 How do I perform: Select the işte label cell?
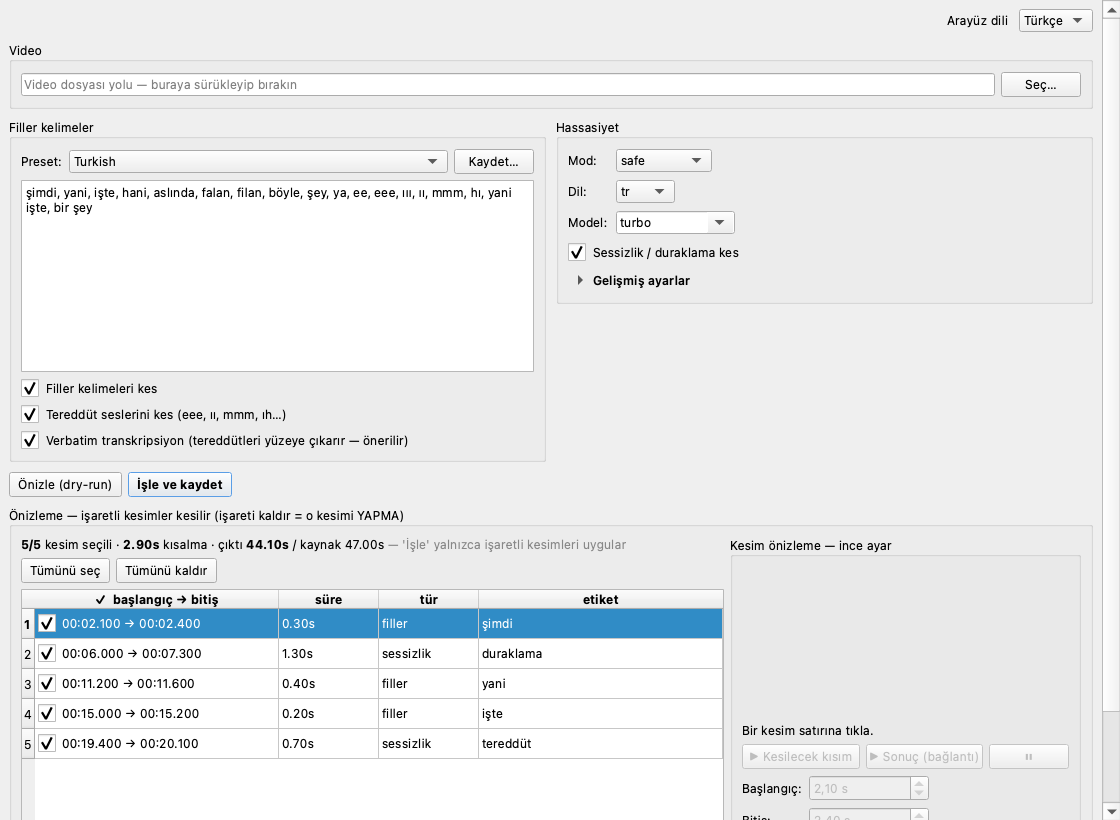[x=601, y=714]
